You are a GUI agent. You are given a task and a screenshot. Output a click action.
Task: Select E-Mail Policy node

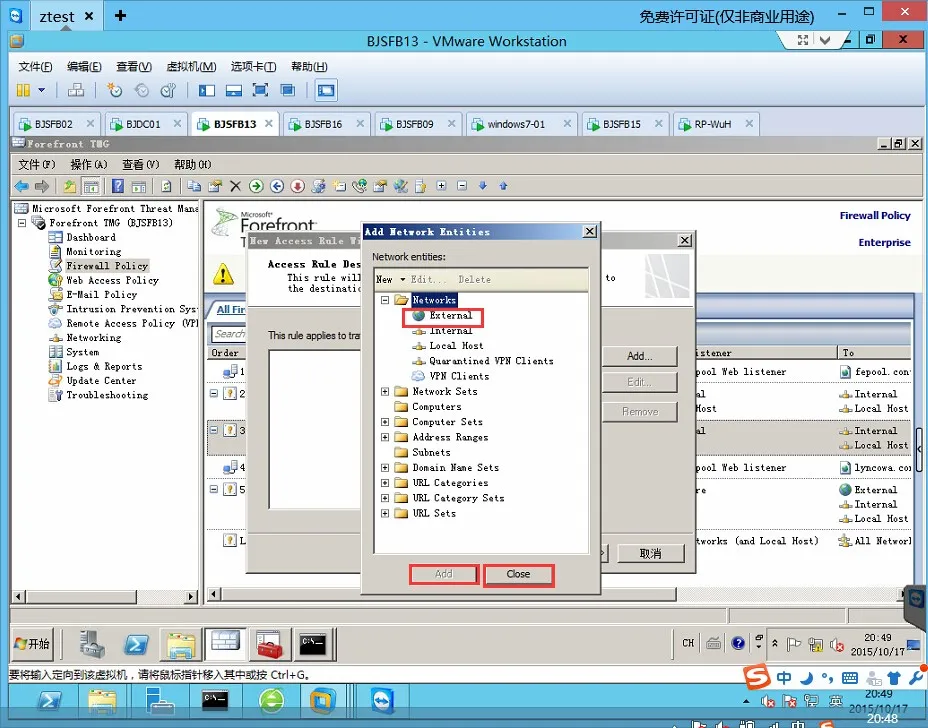pos(101,295)
